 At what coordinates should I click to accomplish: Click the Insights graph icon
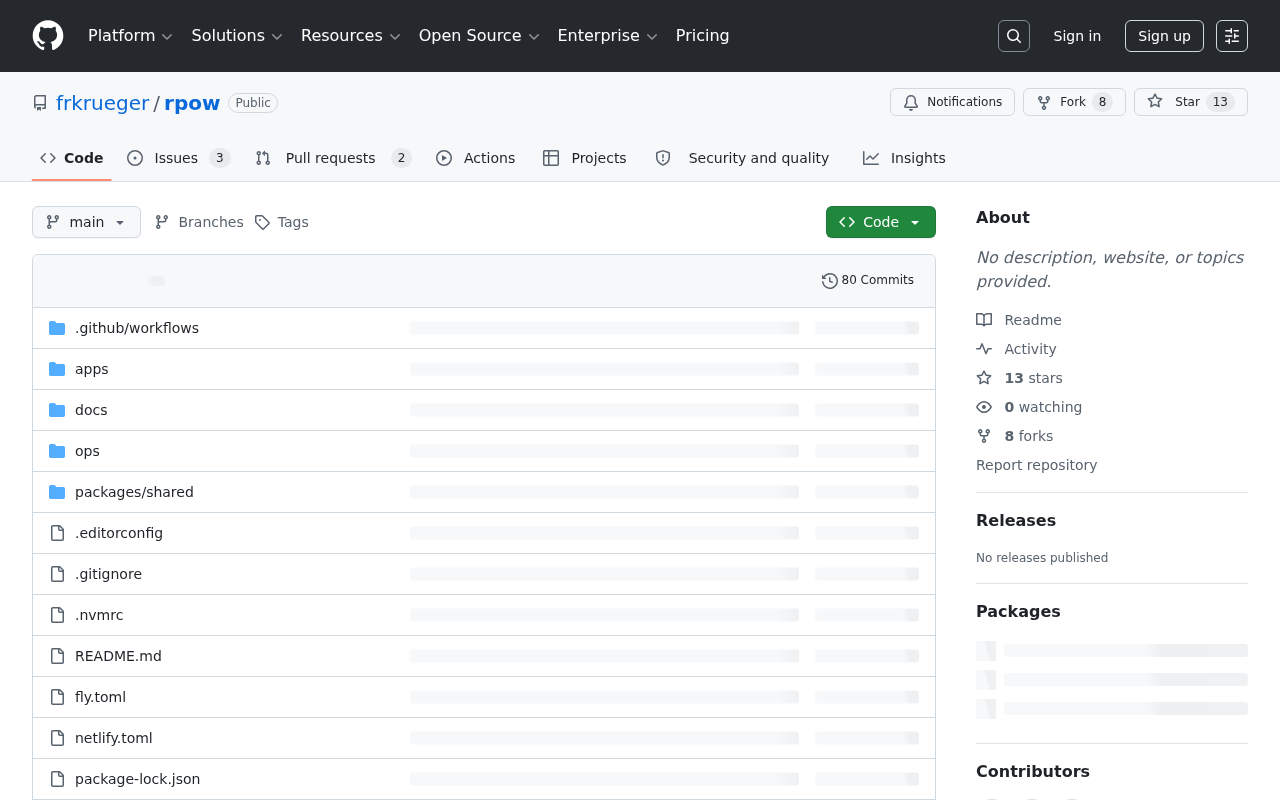[871, 158]
